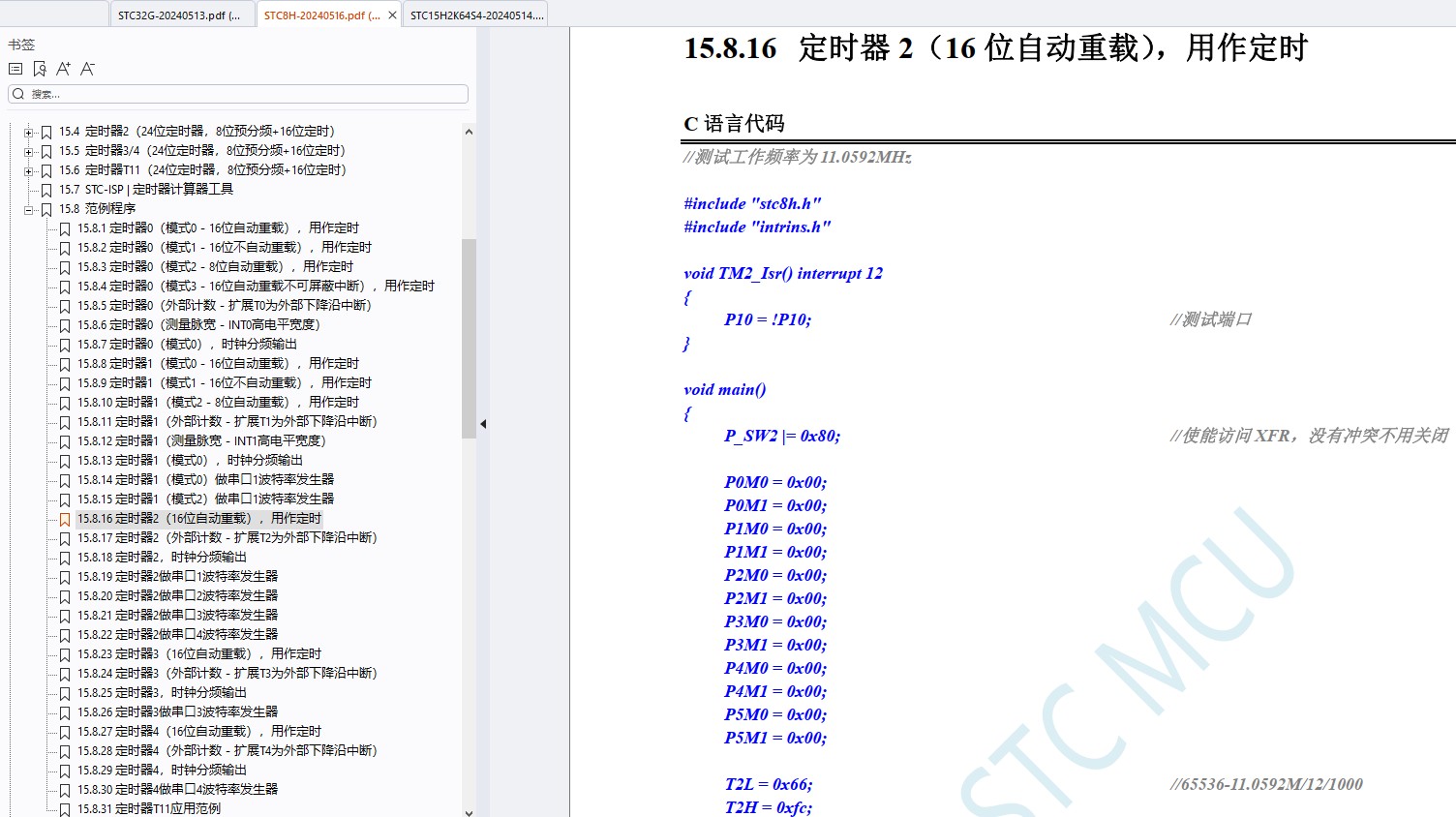Expand the 15.5 定时器3/4 bookmark node
Image resolution: width=1456 pixels, height=817 pixels.
pos(28,151)
